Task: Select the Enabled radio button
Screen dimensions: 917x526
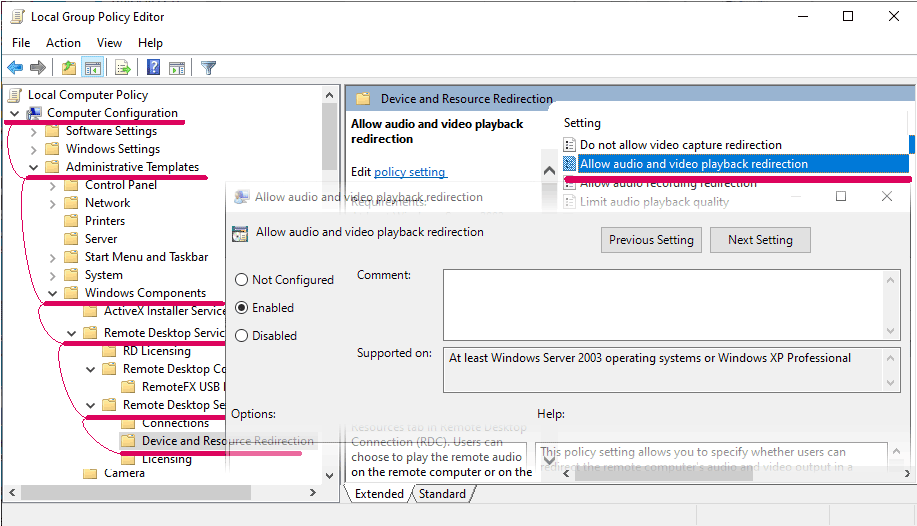Action: [241, 308]
